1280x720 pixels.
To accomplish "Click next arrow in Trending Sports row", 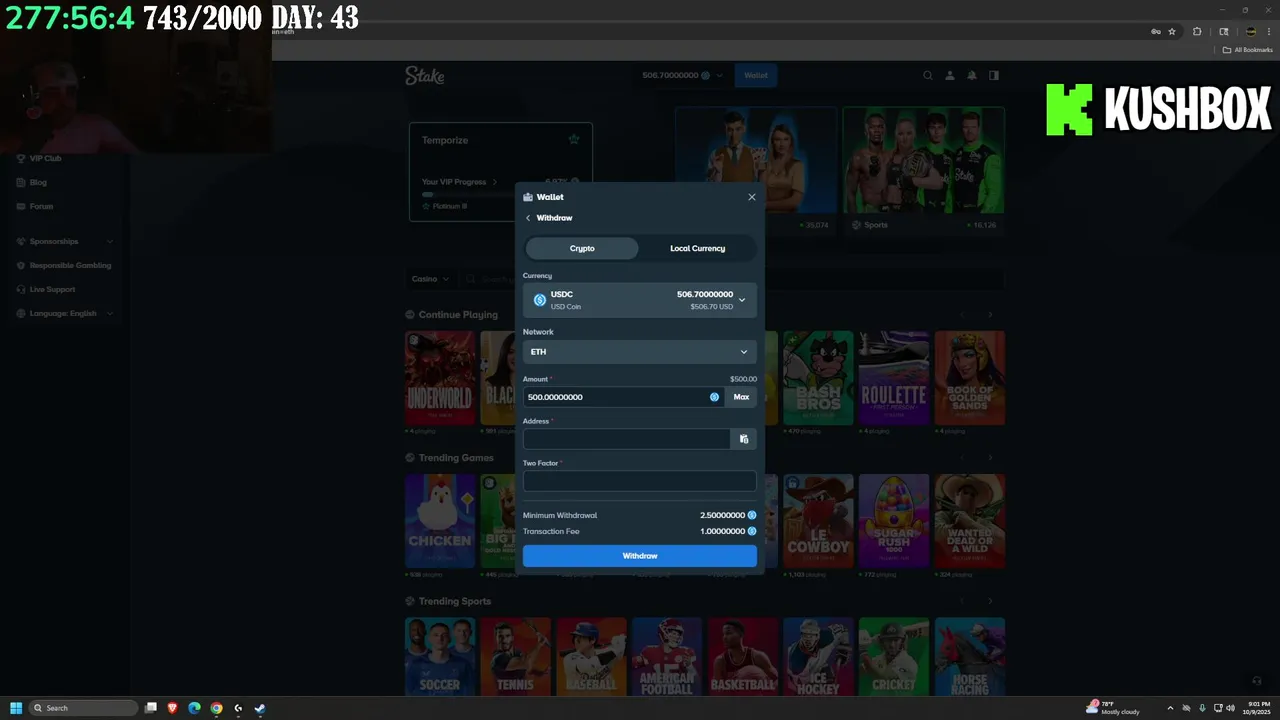I will click(990, 601).
